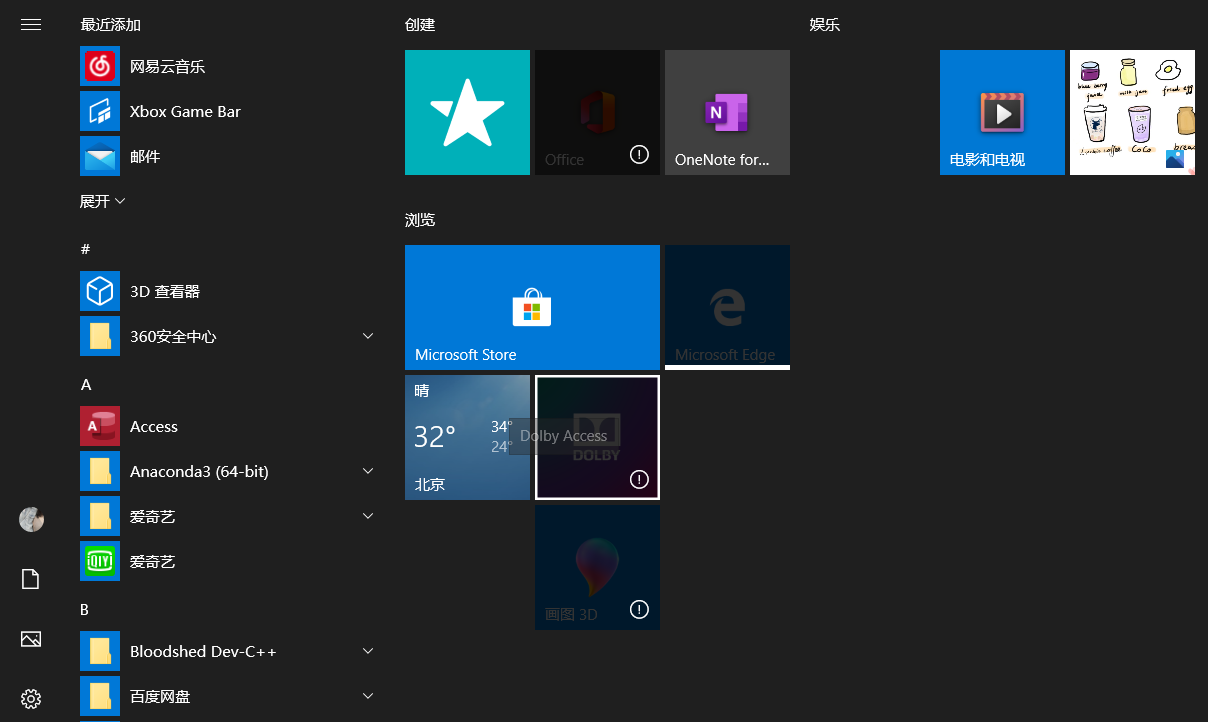
Task: Open Settings gear in sidebar
Action: tap(31, 698)
